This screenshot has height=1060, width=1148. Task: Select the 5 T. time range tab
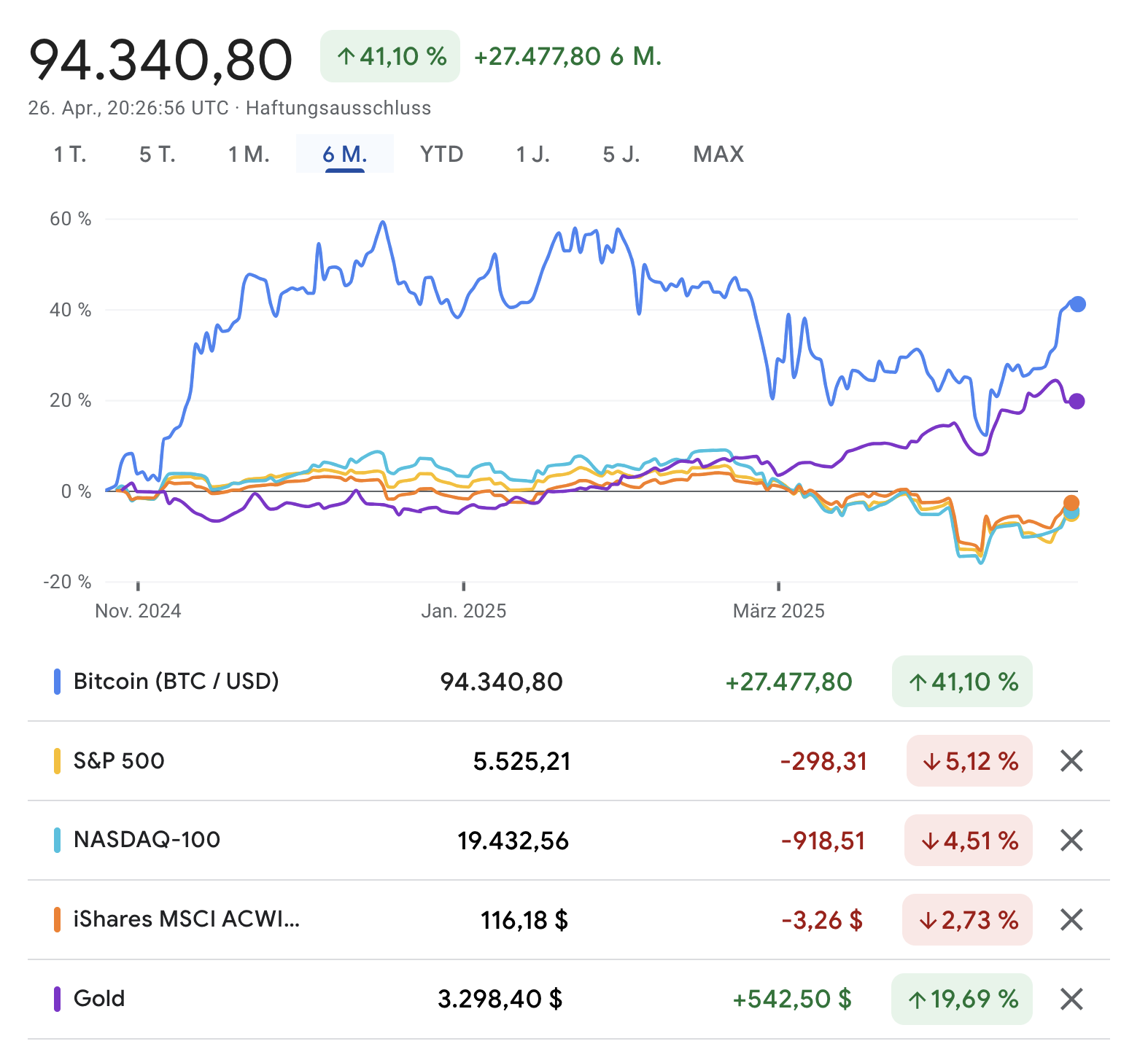tap(158, 155)
